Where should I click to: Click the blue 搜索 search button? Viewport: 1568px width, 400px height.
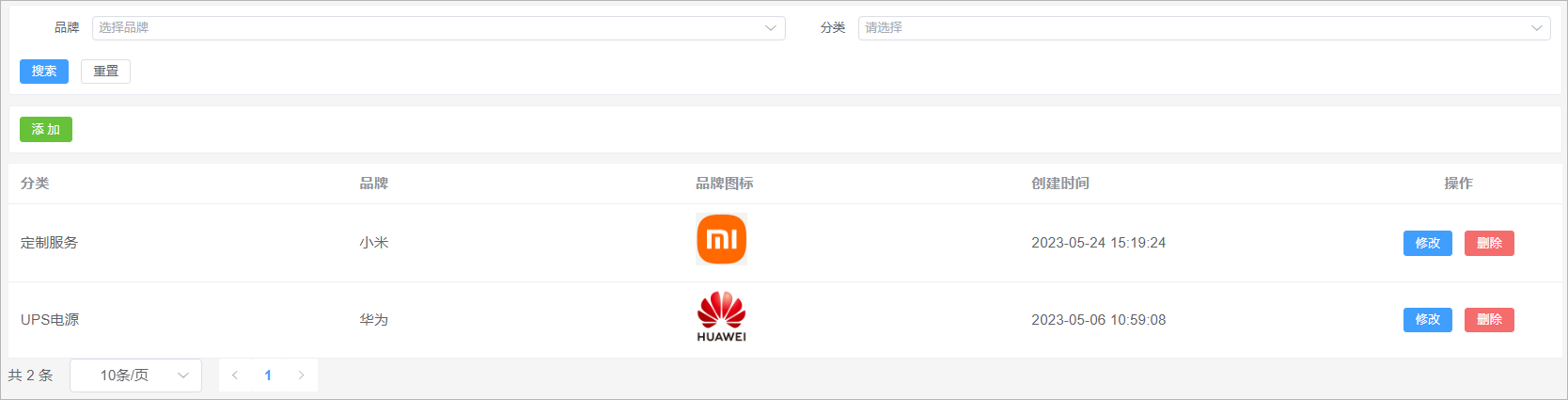pos(44,72)
